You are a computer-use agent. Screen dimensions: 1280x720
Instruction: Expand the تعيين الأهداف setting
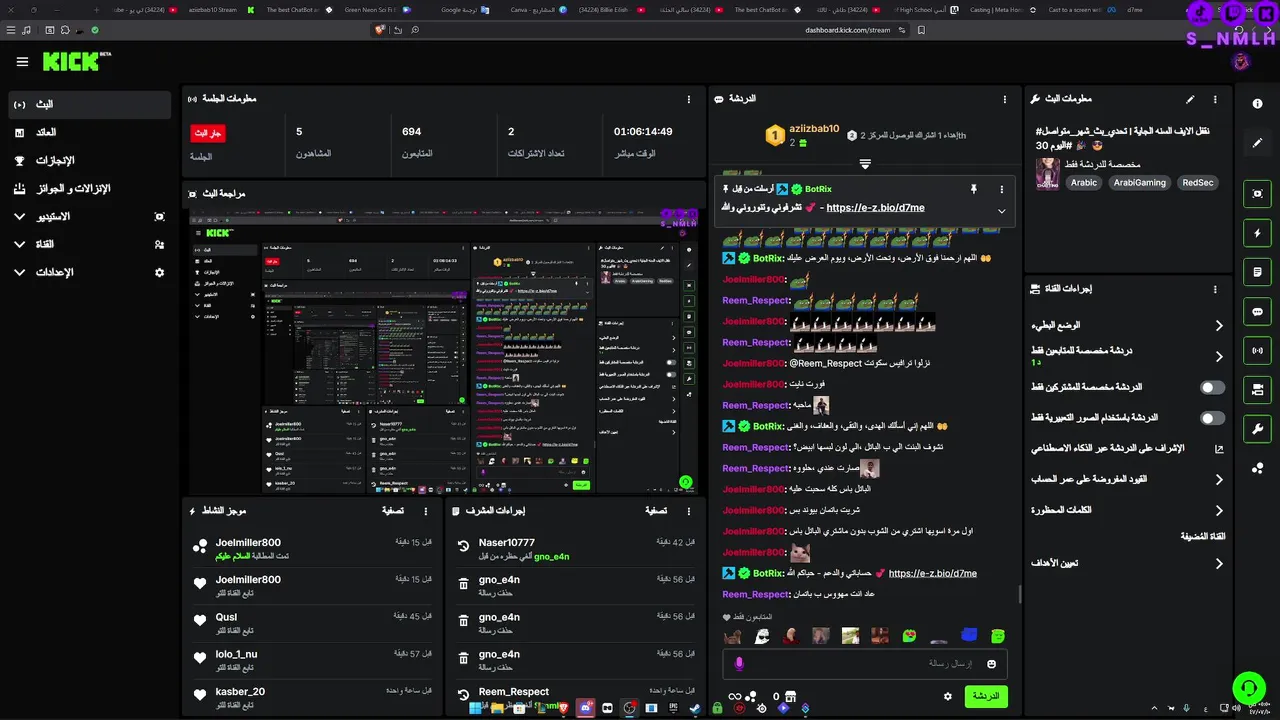coord(1219,564)
